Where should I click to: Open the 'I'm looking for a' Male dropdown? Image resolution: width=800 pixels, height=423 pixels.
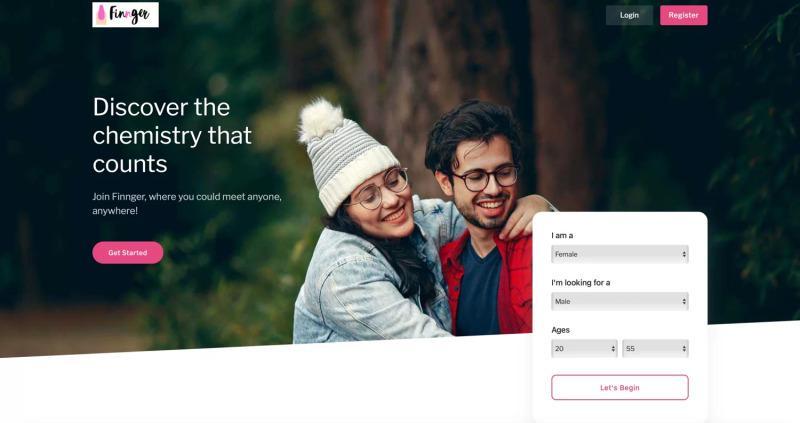click(620, 302)
